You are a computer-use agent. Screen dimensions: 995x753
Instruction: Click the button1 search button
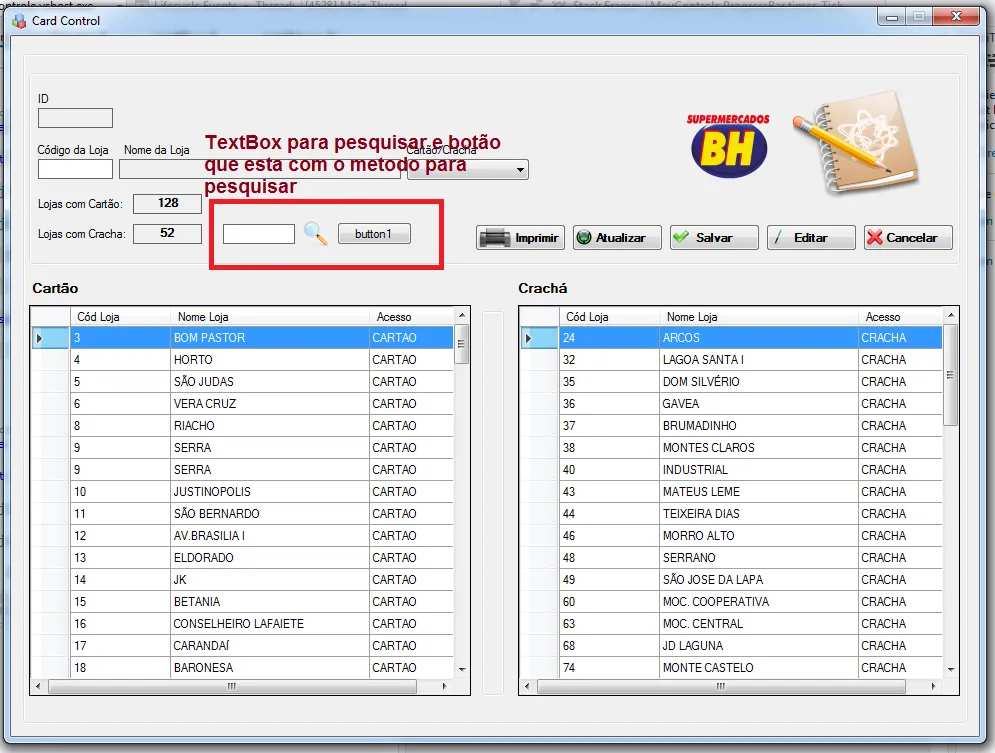click(x=374, y=233)
